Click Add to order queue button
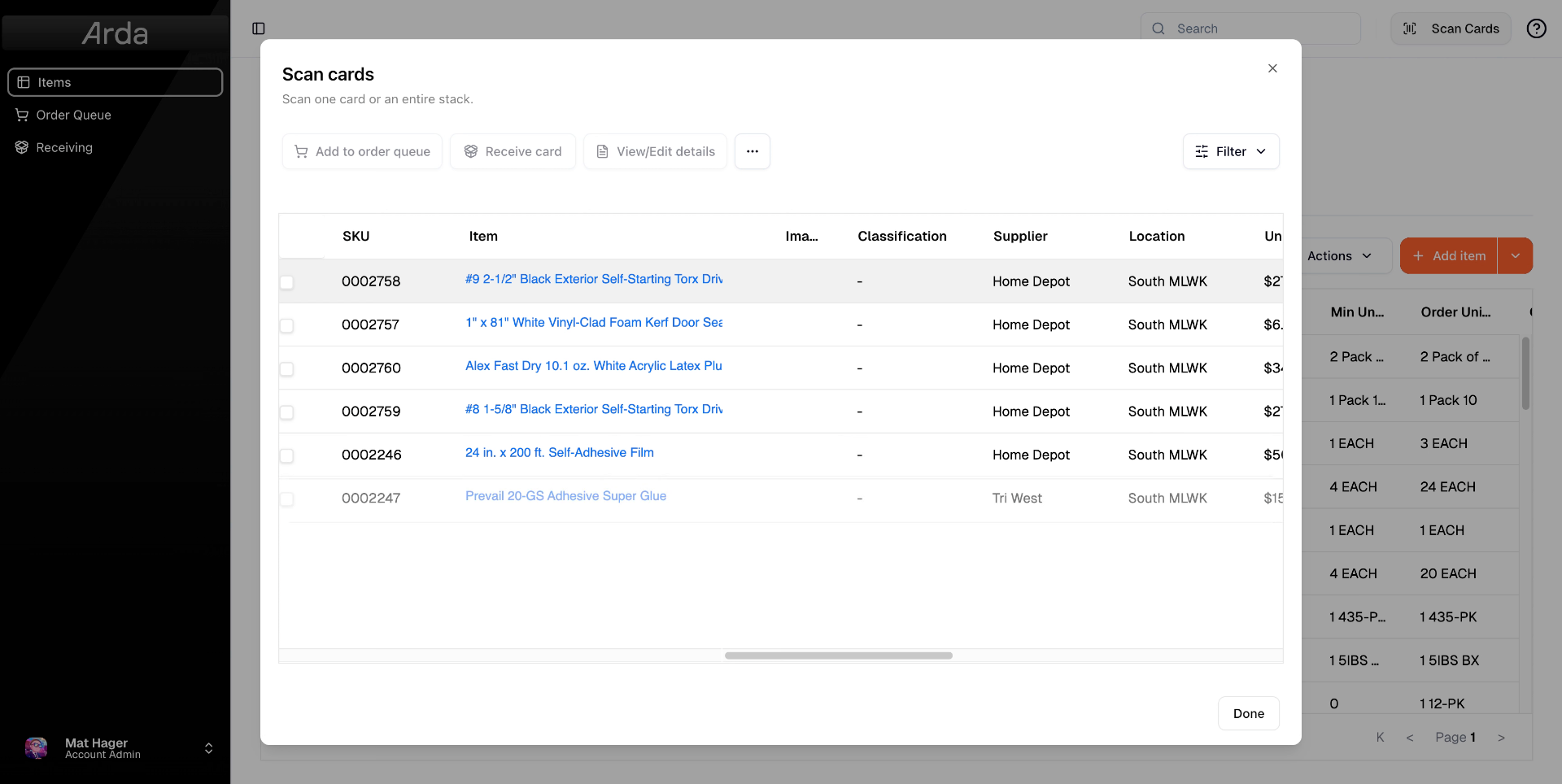The width and height of the screenshot is (1562, 784). [x=362, y=151]
